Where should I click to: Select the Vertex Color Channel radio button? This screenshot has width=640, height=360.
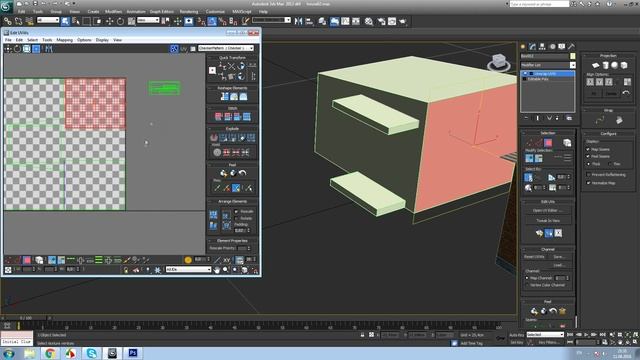(527, 285)
